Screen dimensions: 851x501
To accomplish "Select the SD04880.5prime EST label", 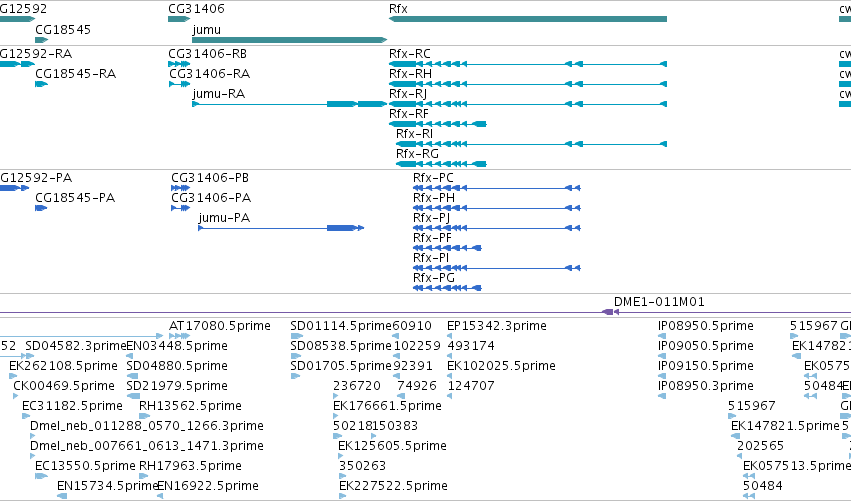I will coord(177,366).
